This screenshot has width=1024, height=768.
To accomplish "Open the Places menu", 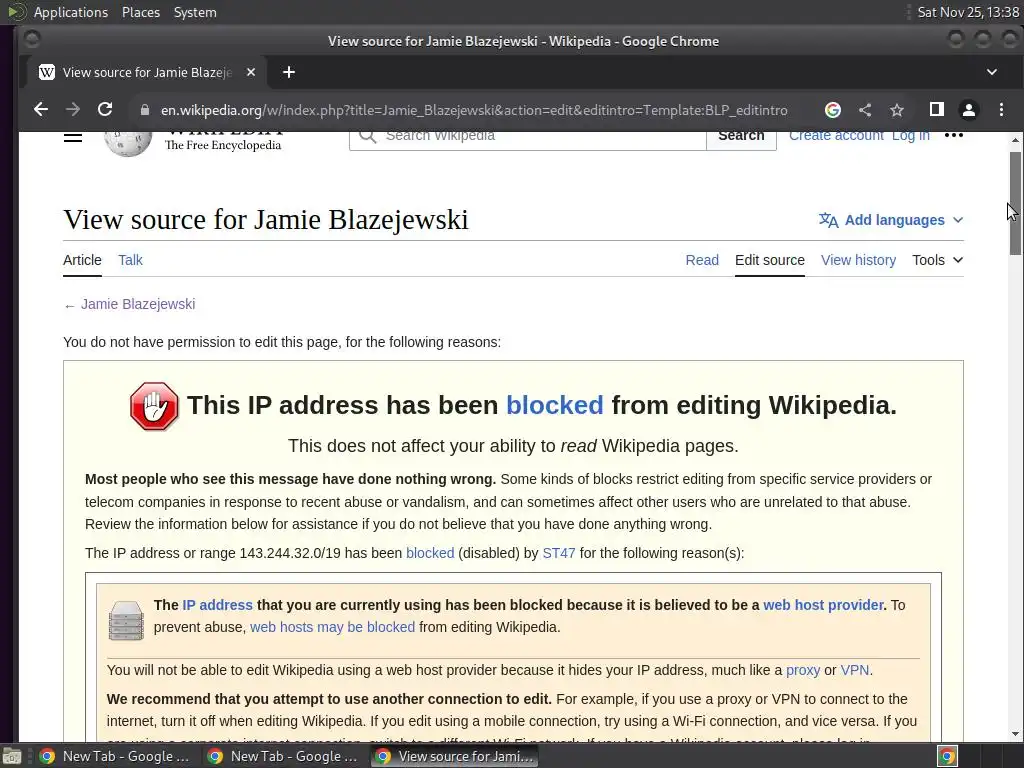I will (x=140, y=12).
